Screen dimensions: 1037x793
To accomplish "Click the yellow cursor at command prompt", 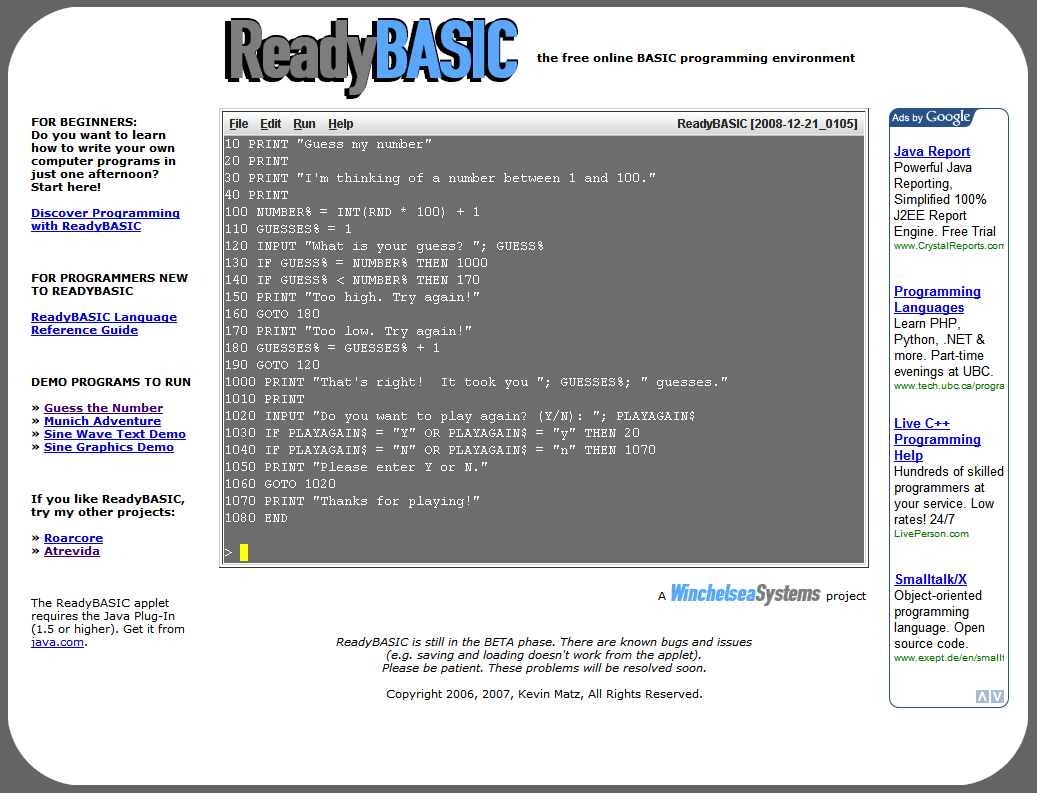I will tap(243, 552).
